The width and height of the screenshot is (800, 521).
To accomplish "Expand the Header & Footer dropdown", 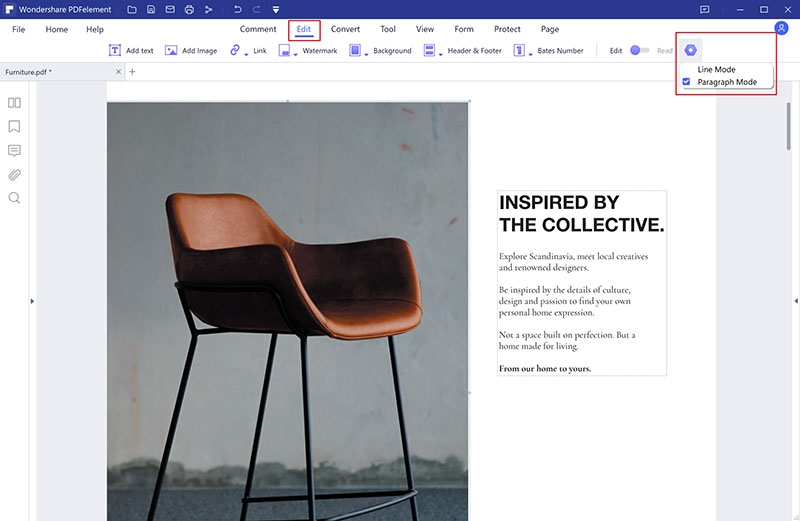I will coord(441,54).
